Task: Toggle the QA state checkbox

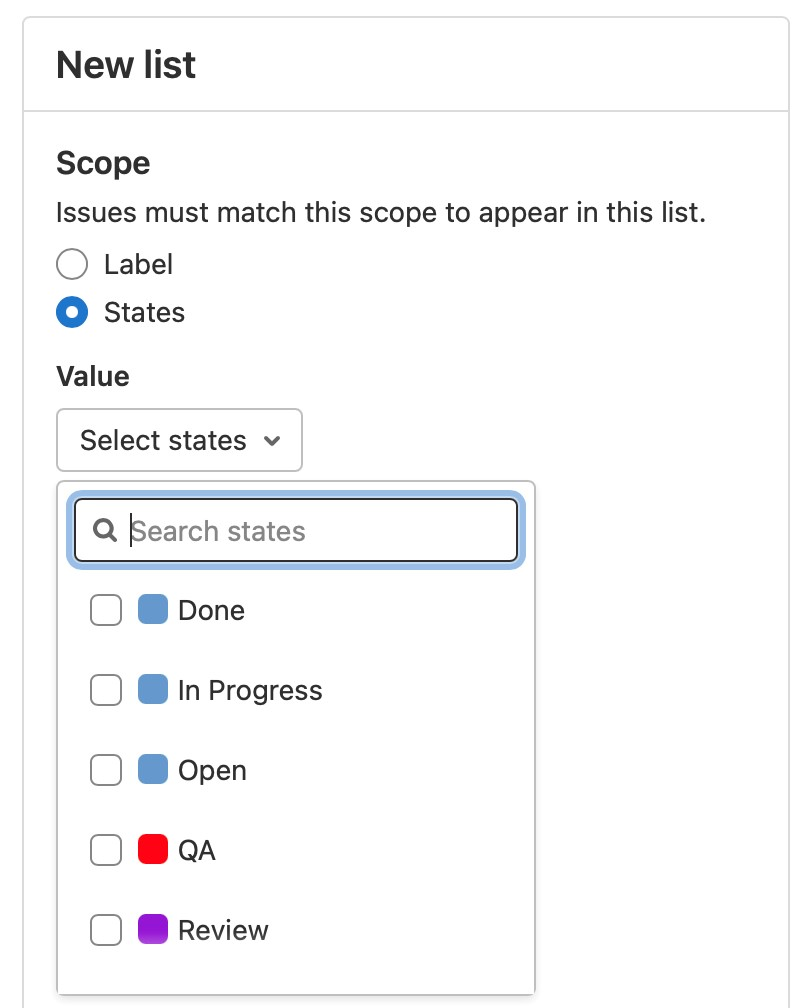Action: pyautogui.click(x=106, y=850)
